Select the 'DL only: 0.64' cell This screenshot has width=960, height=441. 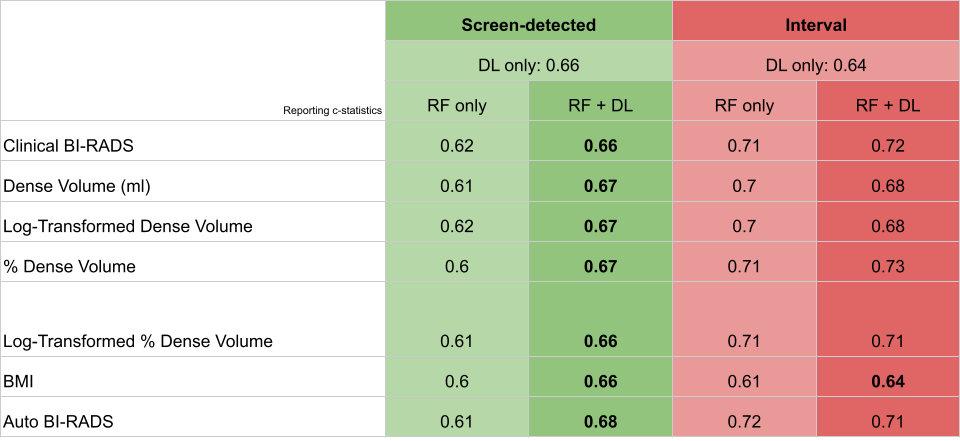coord(815,66)
